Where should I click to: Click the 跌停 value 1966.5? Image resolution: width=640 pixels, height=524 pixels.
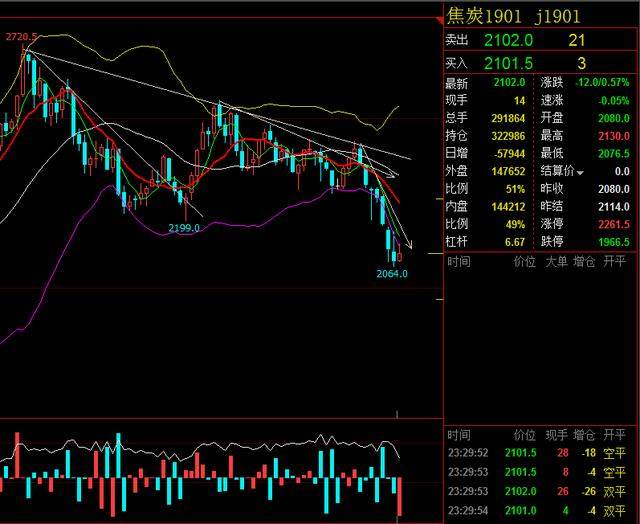tap(614, 242)
